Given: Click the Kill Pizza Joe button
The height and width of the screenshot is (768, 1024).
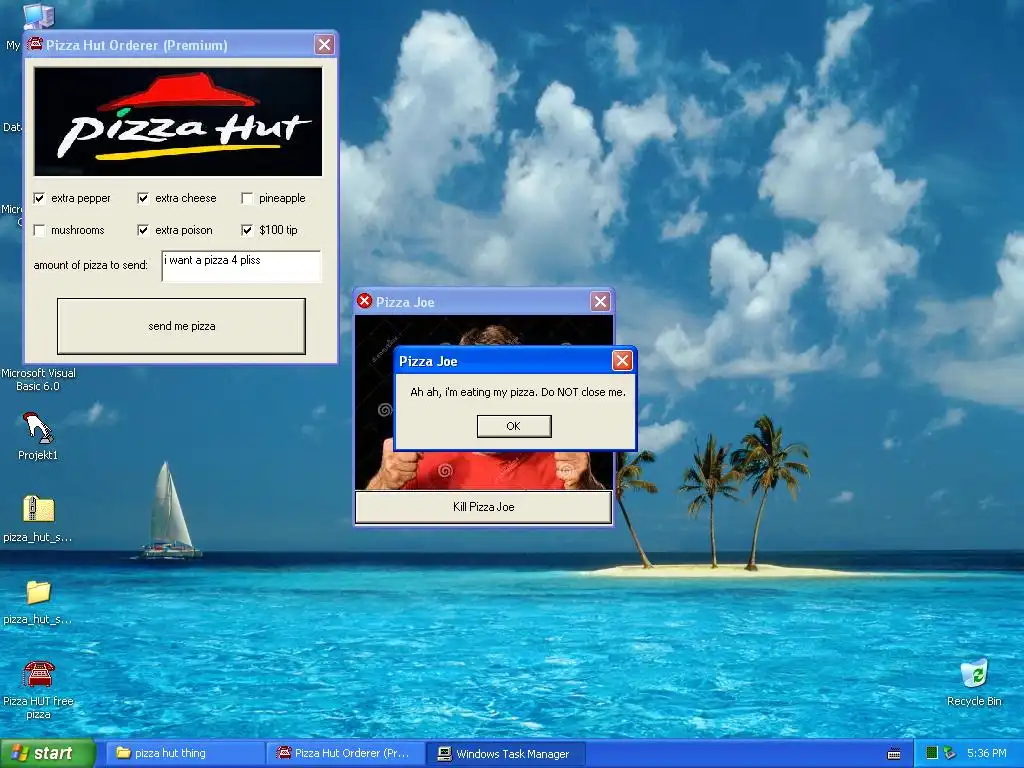Looking at the screenshot, I should pos(483,507).
